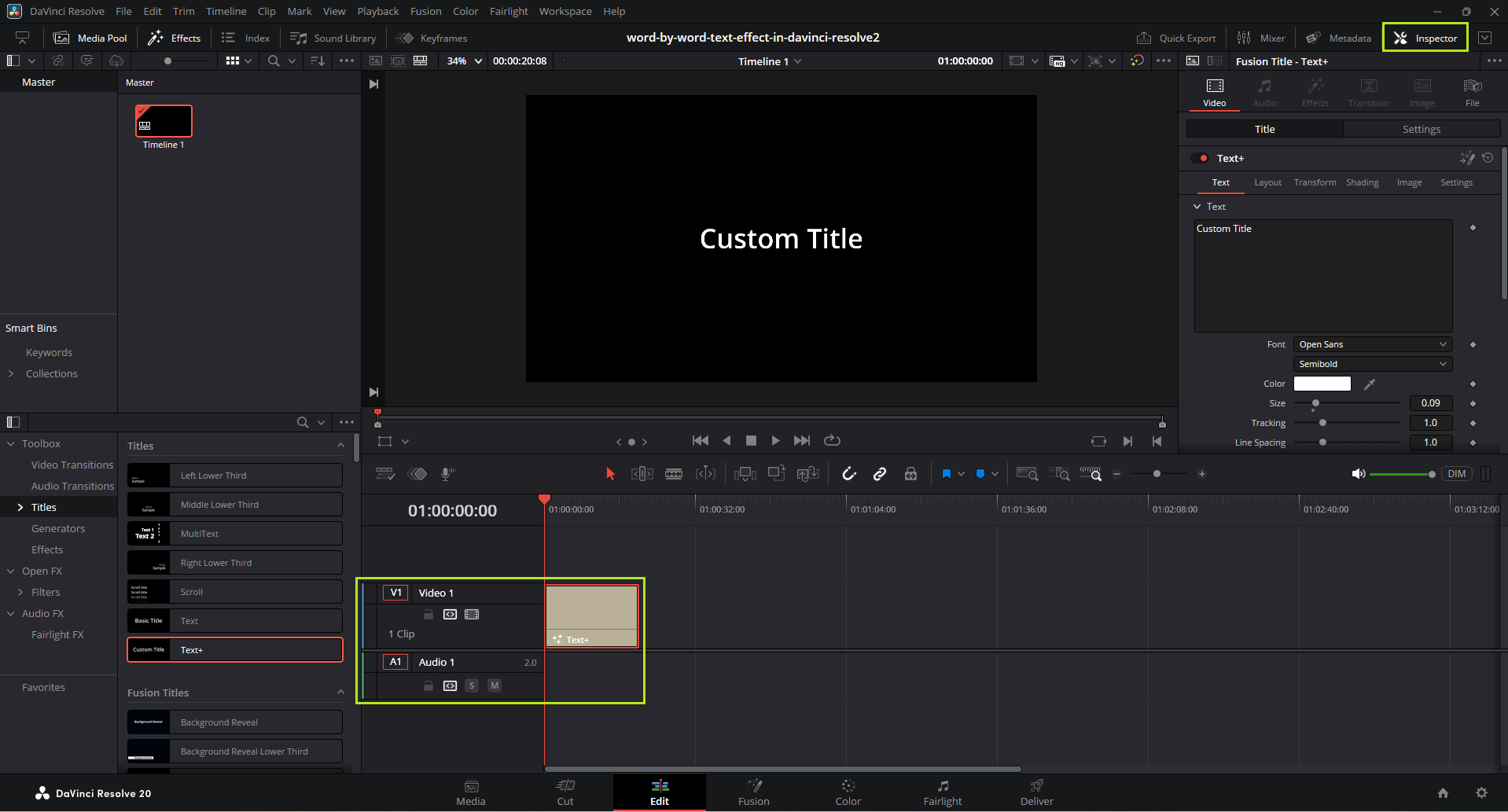The width and height of the screenshot is (1508, 812).
Task: Open the Deliver page
Action: click(1036, 792)
